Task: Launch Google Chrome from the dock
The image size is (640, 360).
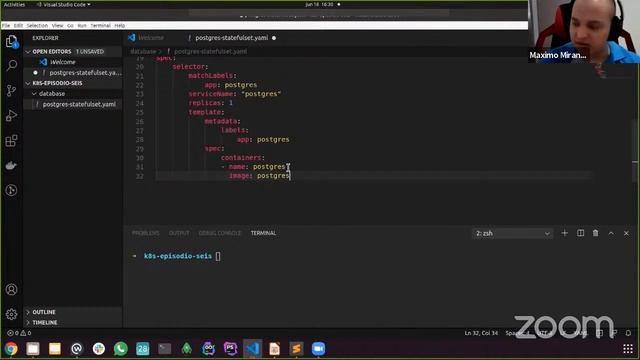Action: pos(11,349)
